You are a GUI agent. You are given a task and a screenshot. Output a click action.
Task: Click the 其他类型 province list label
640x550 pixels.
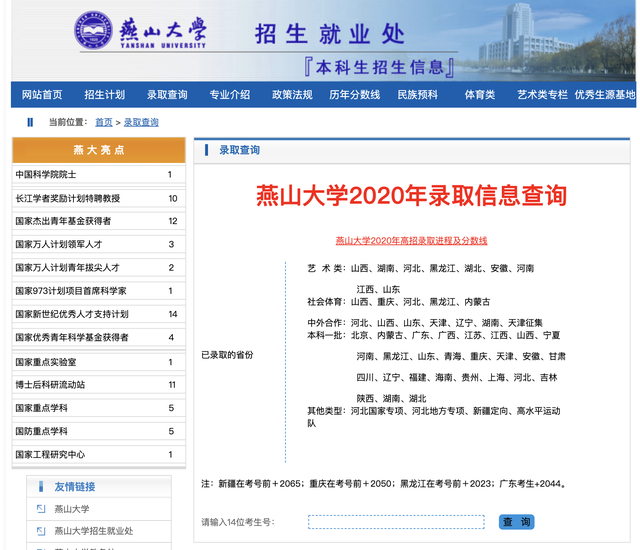[326, 411]
